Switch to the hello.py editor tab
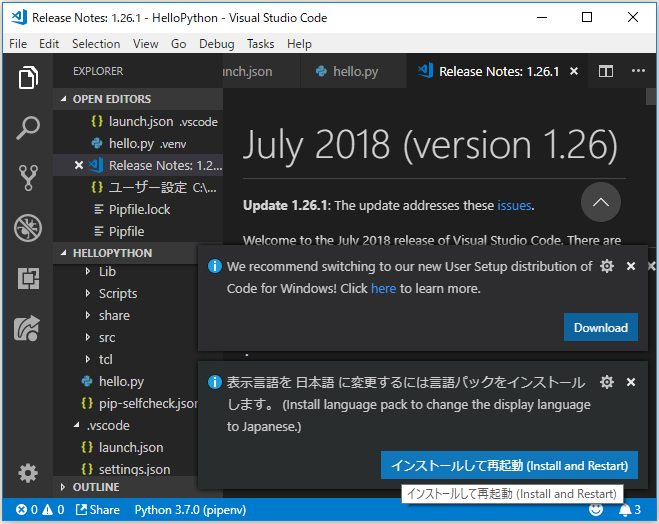Screen dimensions: 659x524 [353, 71]
